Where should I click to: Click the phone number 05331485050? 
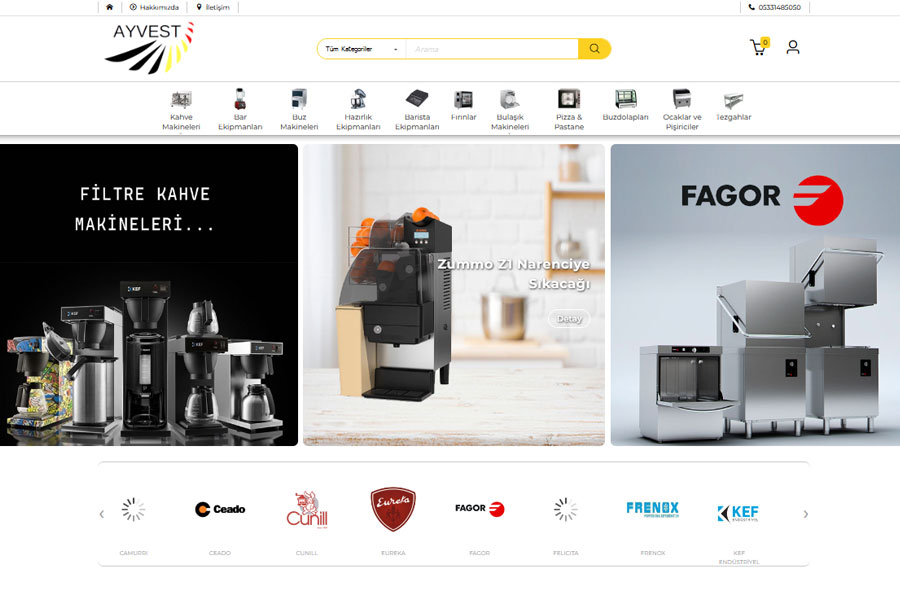pyautogui.click(x=775, y=7)
